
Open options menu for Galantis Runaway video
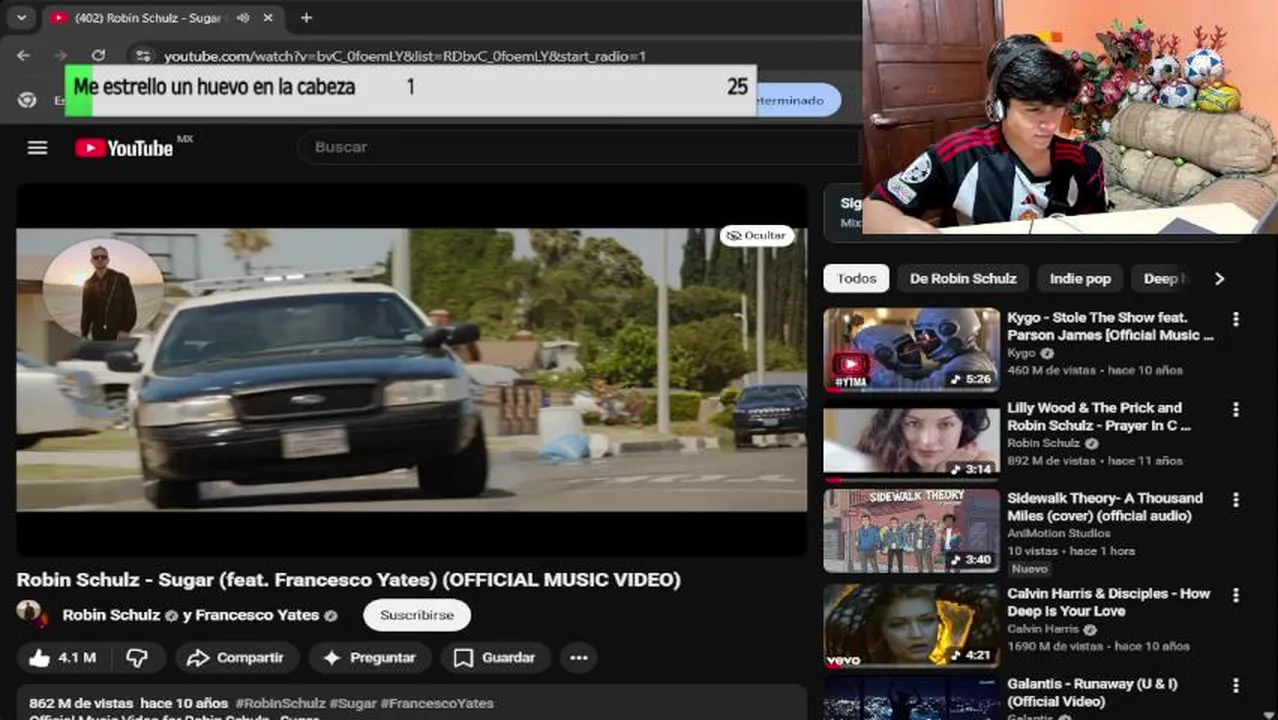coord(1236,685)
